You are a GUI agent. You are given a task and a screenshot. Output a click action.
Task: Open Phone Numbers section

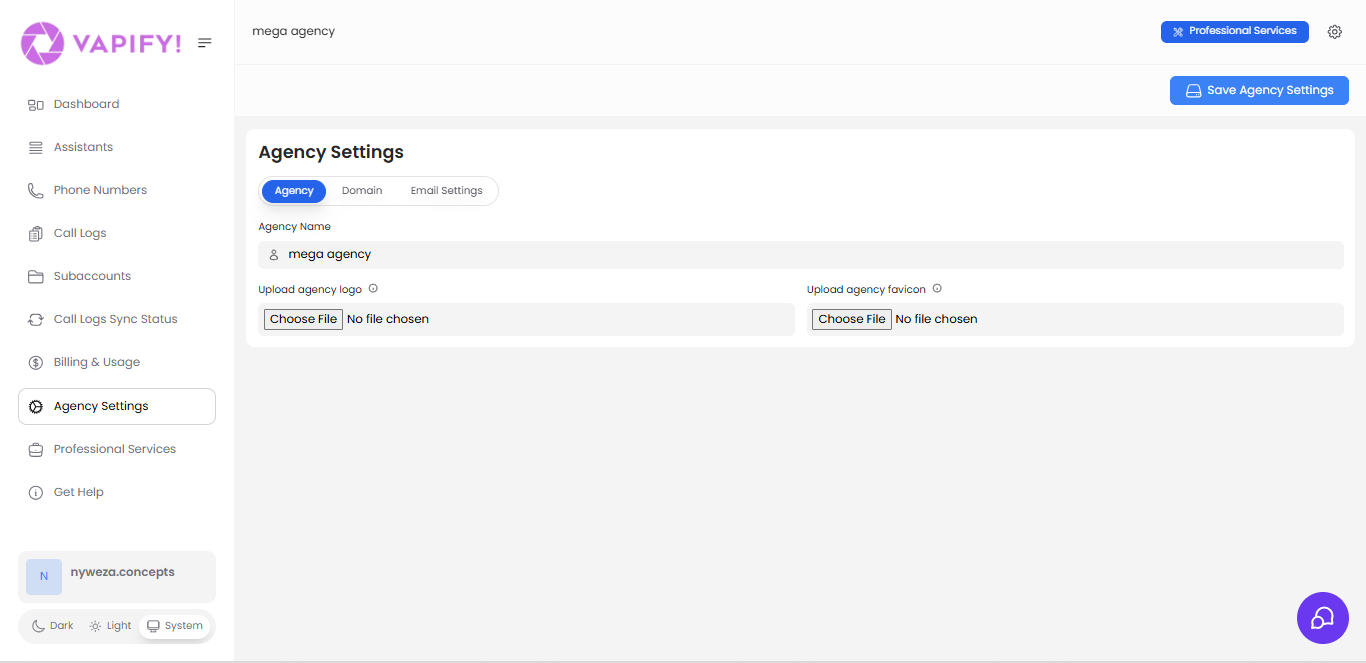pos(100,189)
